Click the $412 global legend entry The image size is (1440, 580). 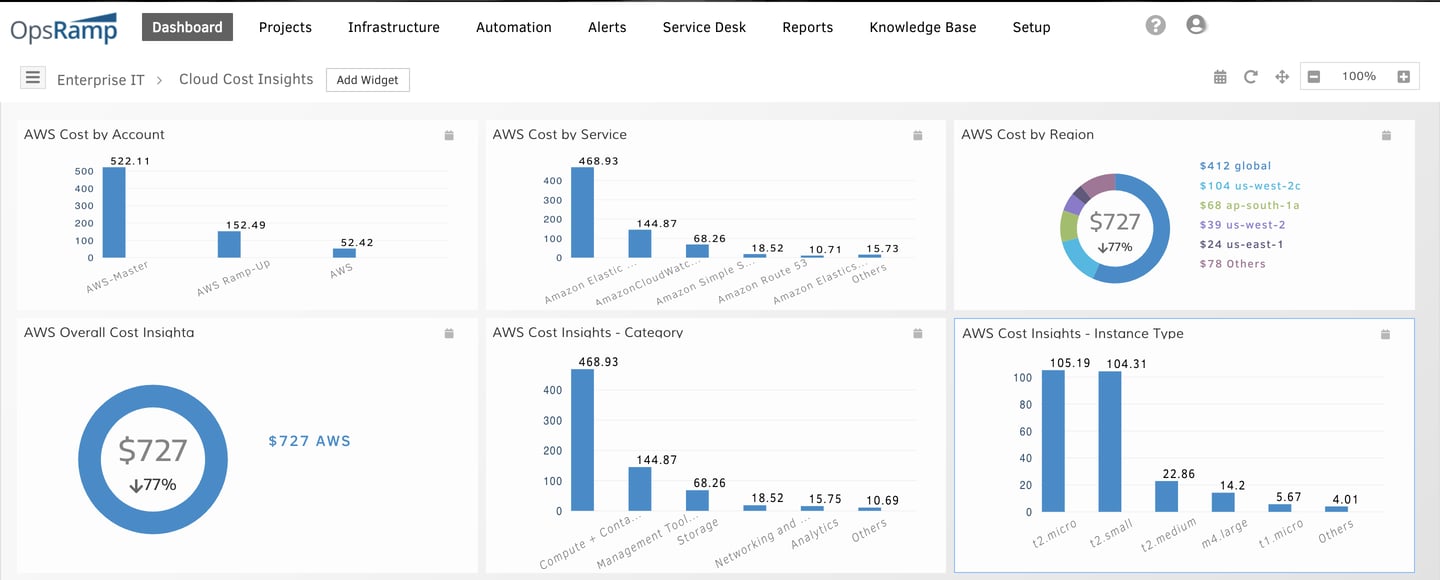tap(1234, 165)
